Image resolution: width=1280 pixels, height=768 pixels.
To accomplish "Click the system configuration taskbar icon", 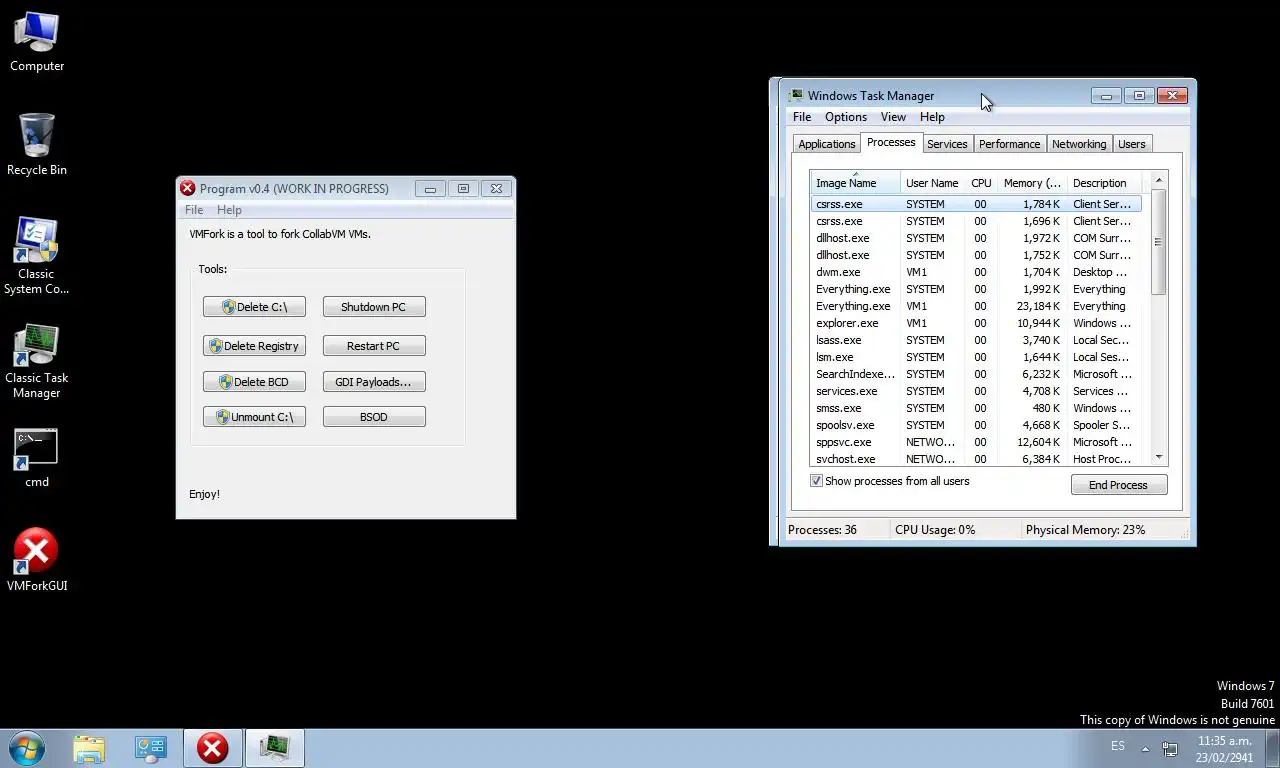I will 151,748.
